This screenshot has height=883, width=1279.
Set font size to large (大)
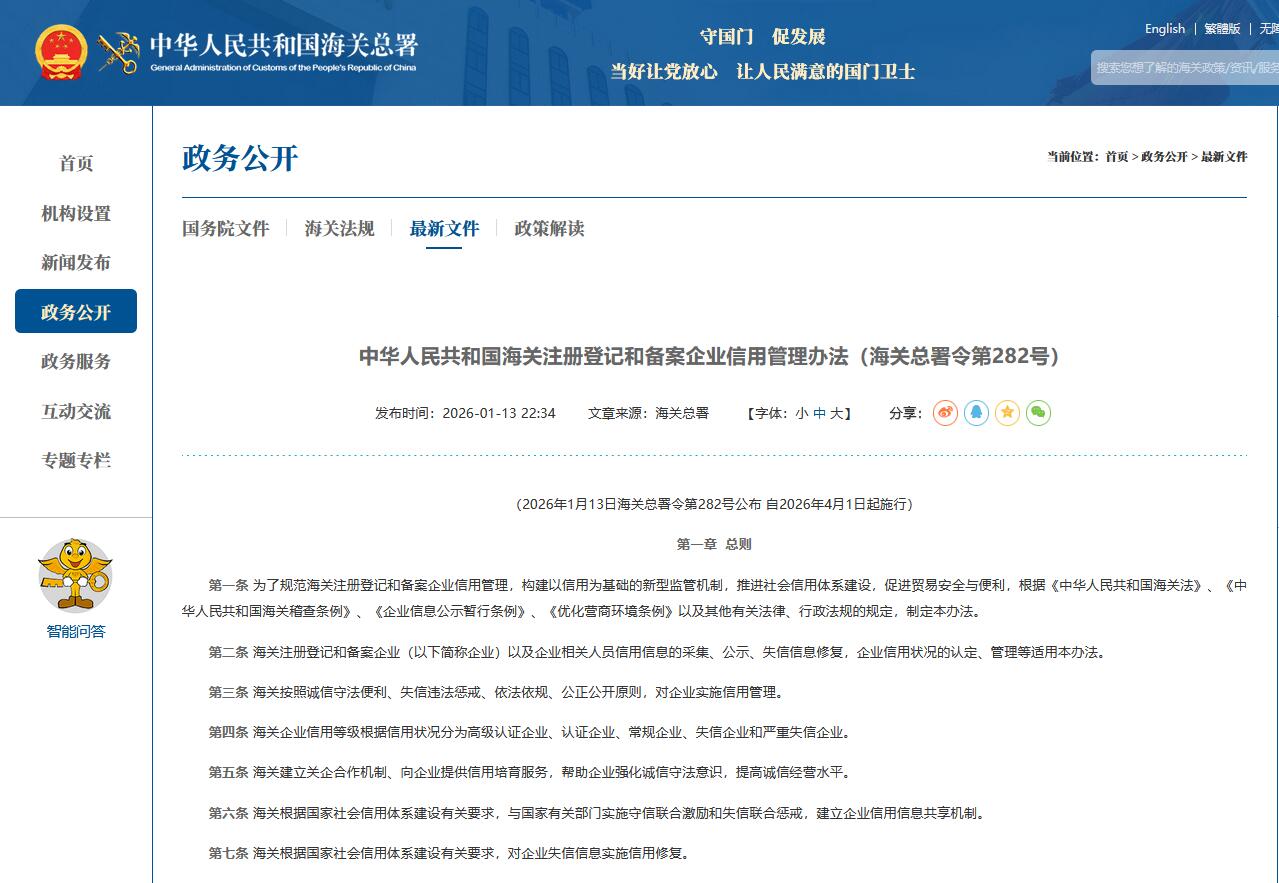[836, 413]
